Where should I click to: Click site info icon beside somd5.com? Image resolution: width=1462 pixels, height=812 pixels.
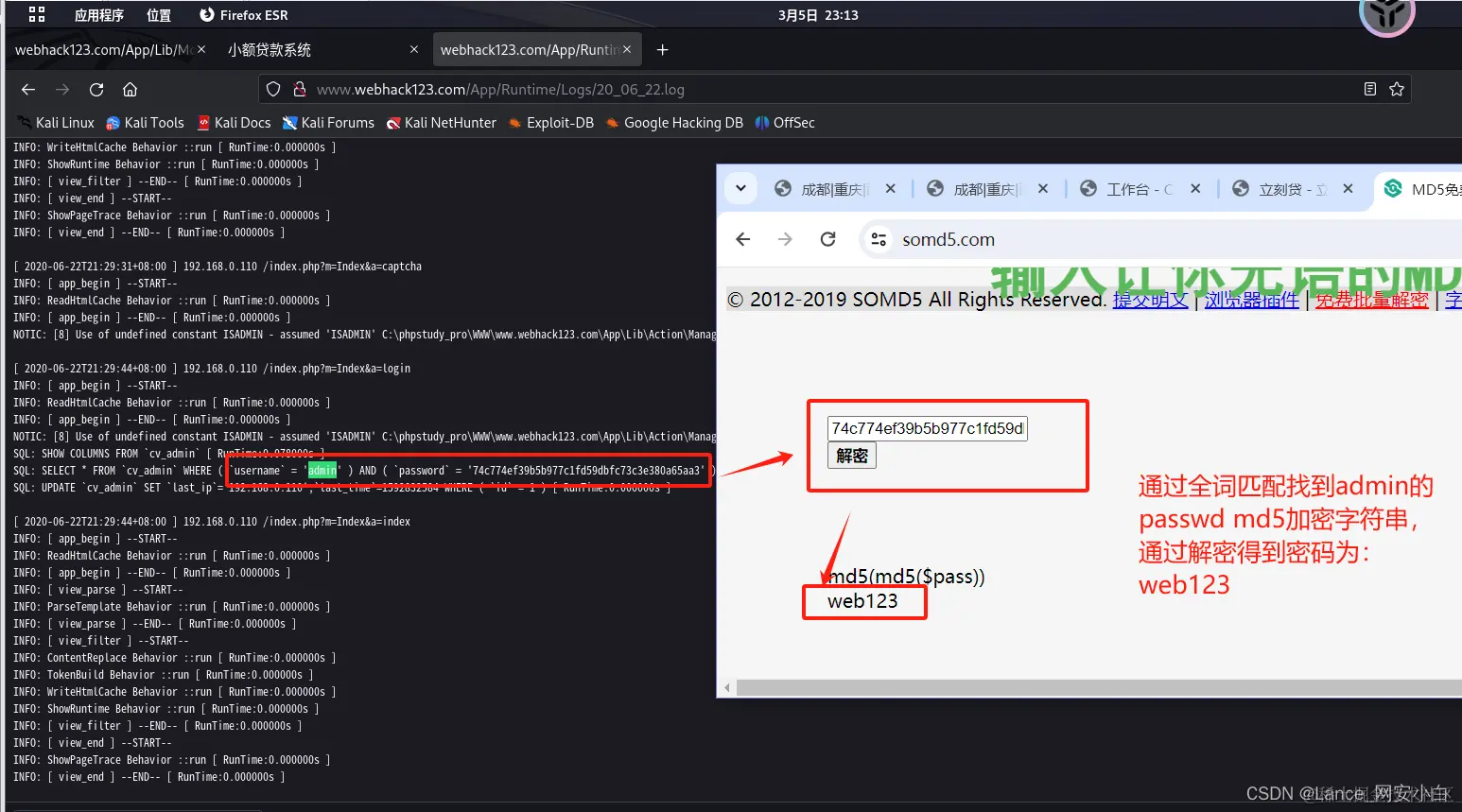click(x=879, y=239)
